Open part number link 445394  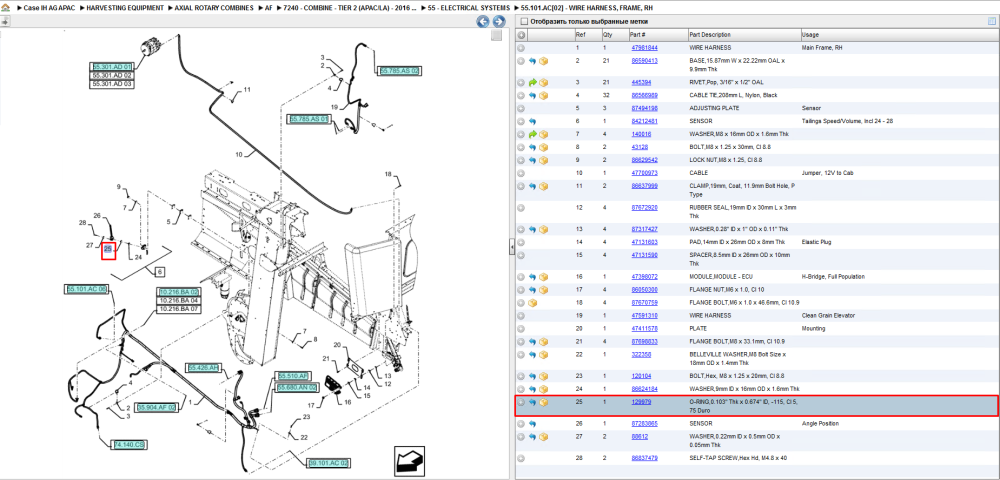coord(641,82)
